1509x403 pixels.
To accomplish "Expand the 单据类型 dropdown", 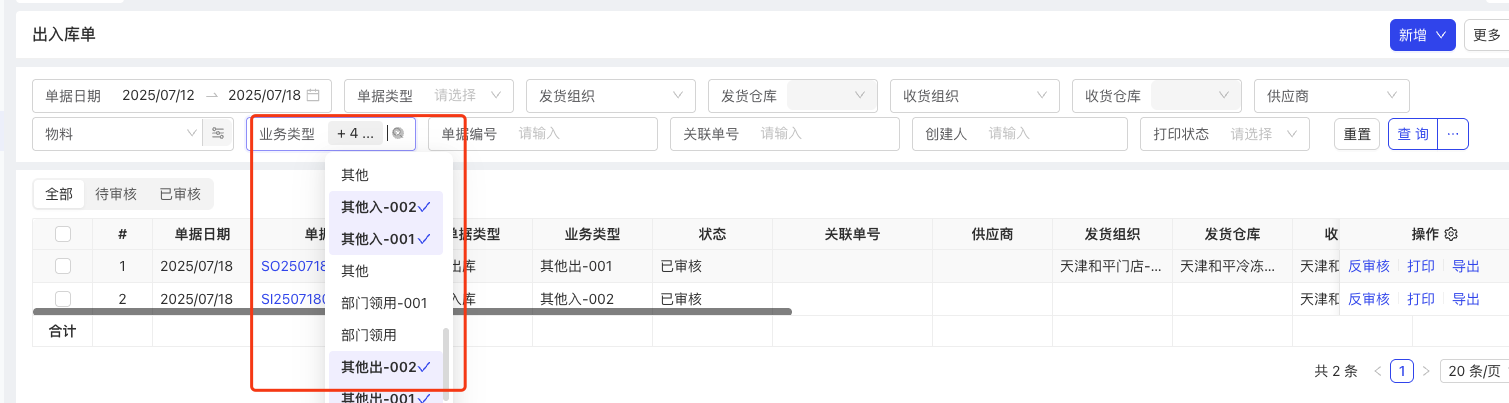I will coord(429,96).
